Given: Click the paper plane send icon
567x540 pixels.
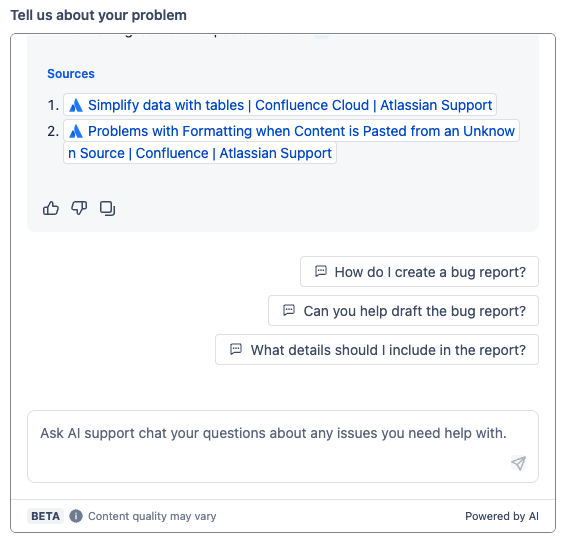Looking at the screenshot, I should coord(518,463).
